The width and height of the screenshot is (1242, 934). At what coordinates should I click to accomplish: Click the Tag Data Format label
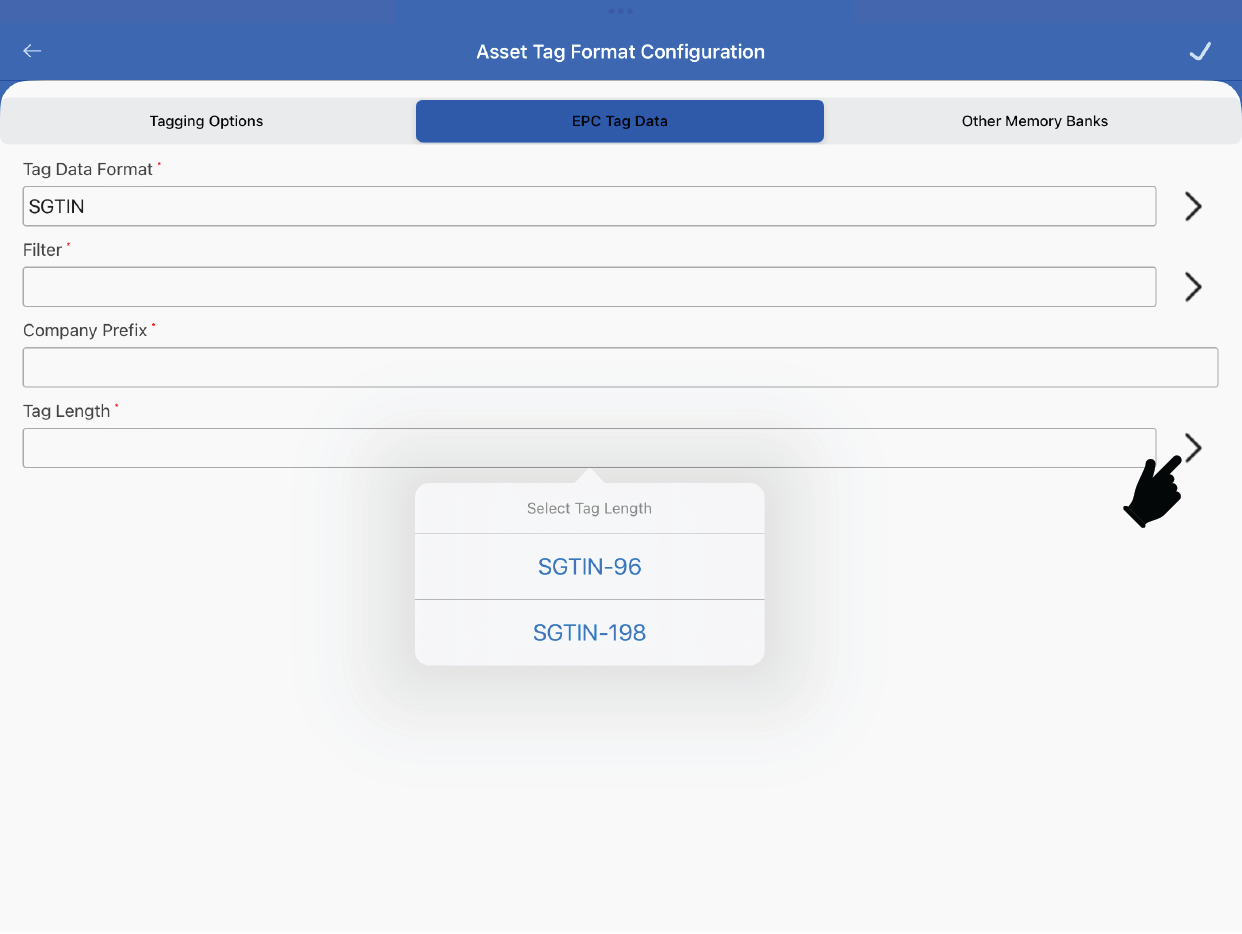[x=88, y=170]
